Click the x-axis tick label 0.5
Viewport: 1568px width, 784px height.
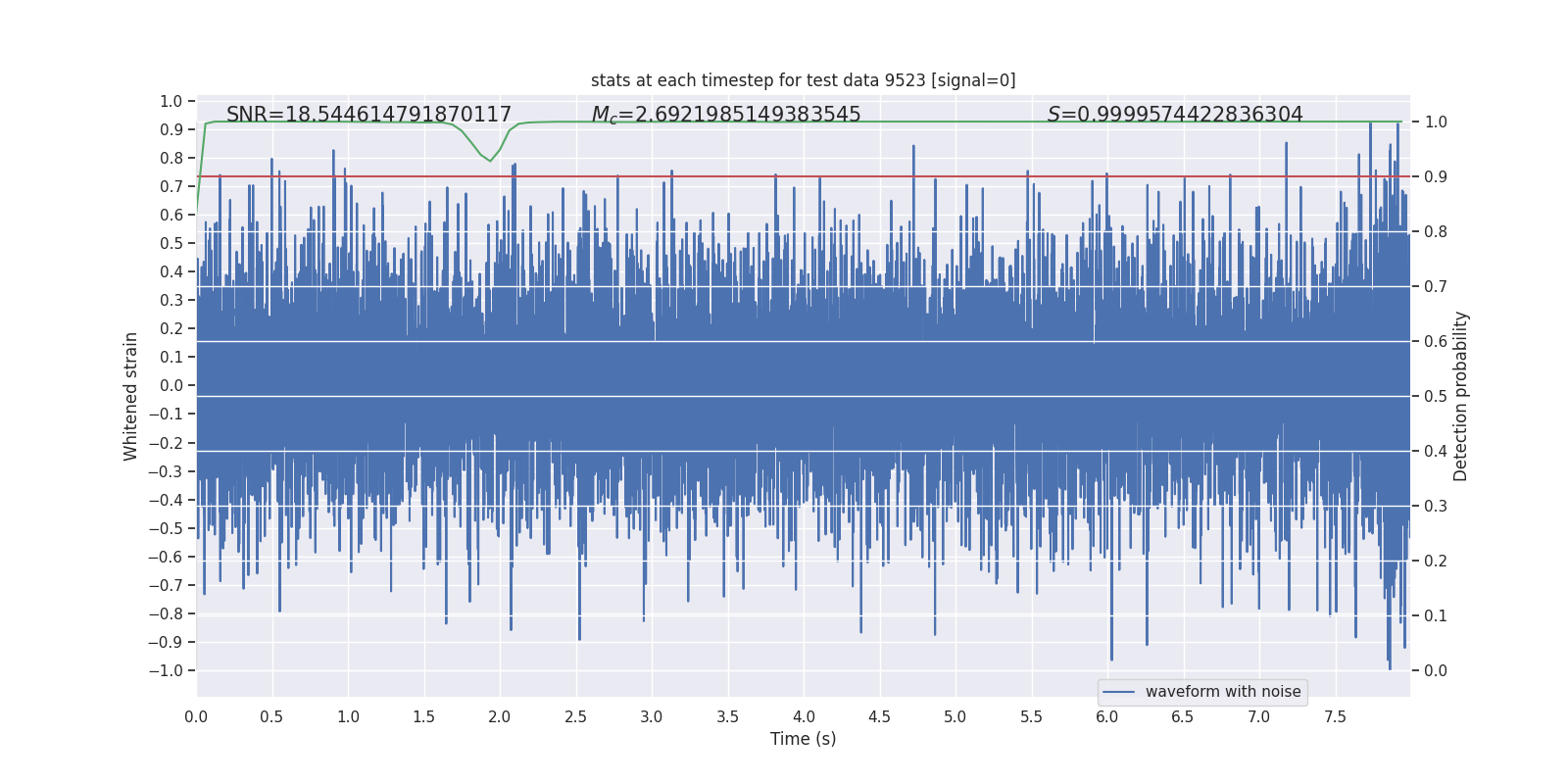271,716
